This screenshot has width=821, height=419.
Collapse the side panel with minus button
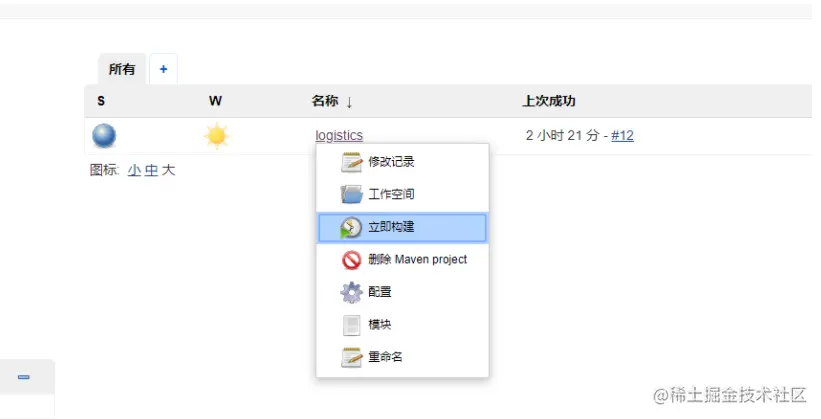[24, 377]
